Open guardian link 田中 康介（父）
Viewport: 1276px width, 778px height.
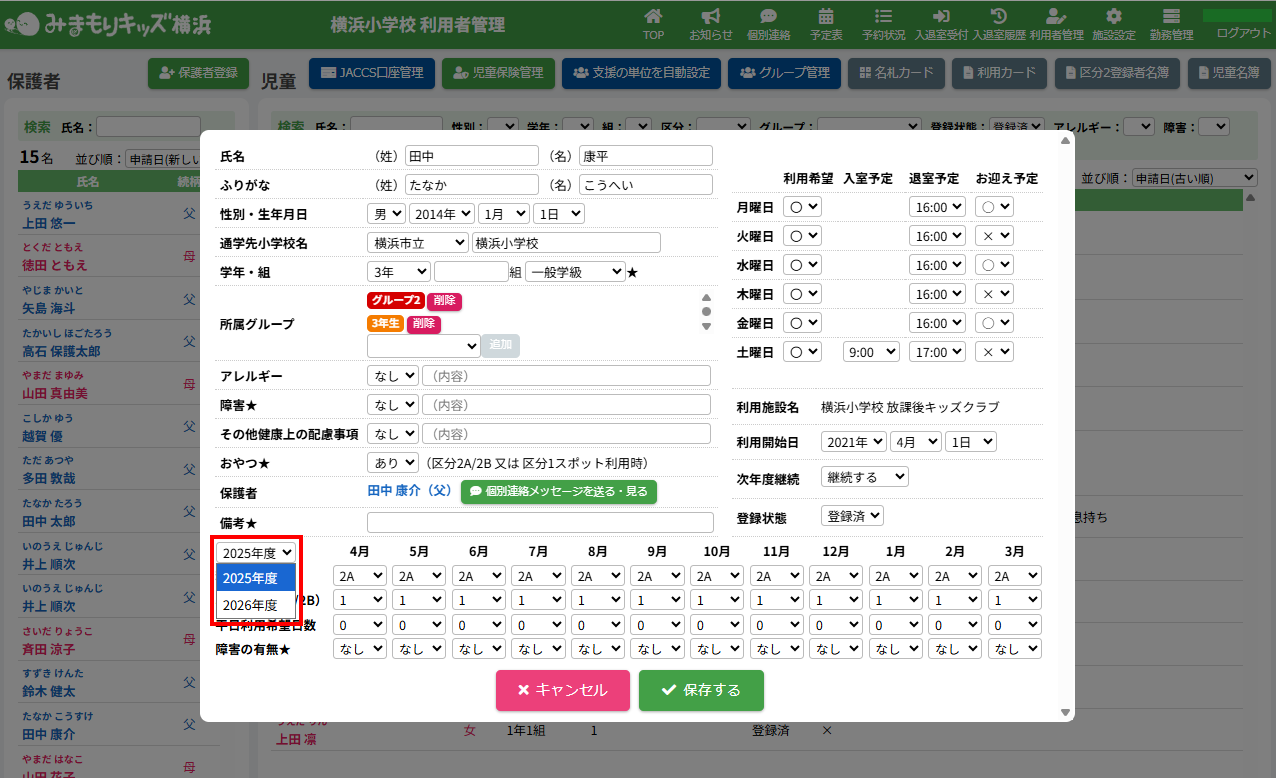point(410,491)
